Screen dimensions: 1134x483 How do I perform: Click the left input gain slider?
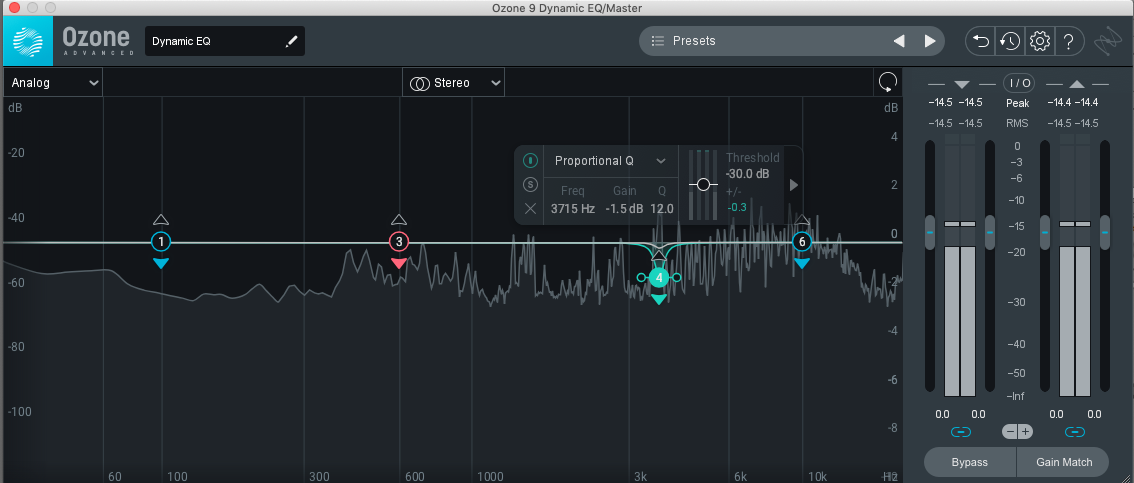[x=930, y=233]
